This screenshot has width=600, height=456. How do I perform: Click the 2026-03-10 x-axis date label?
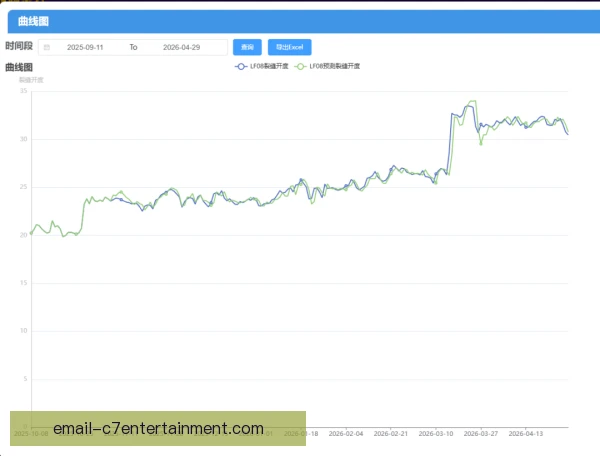436,434
